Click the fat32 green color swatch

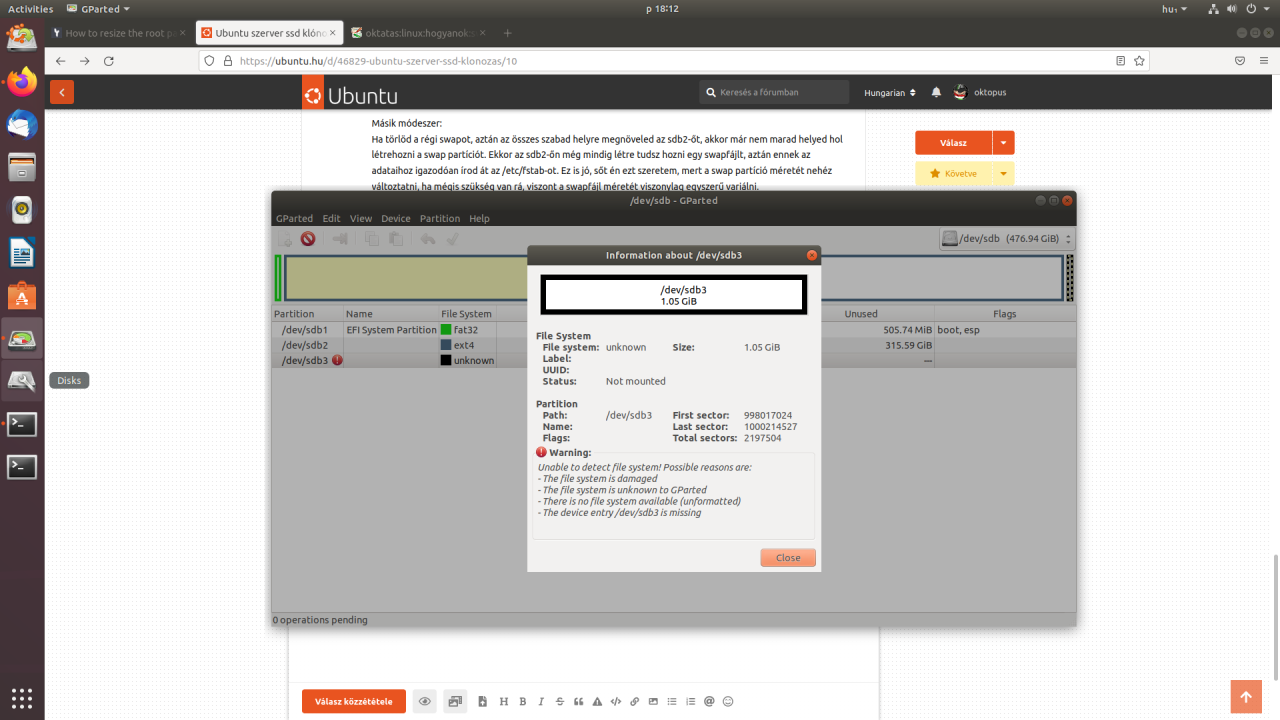(x=446, y=329)
